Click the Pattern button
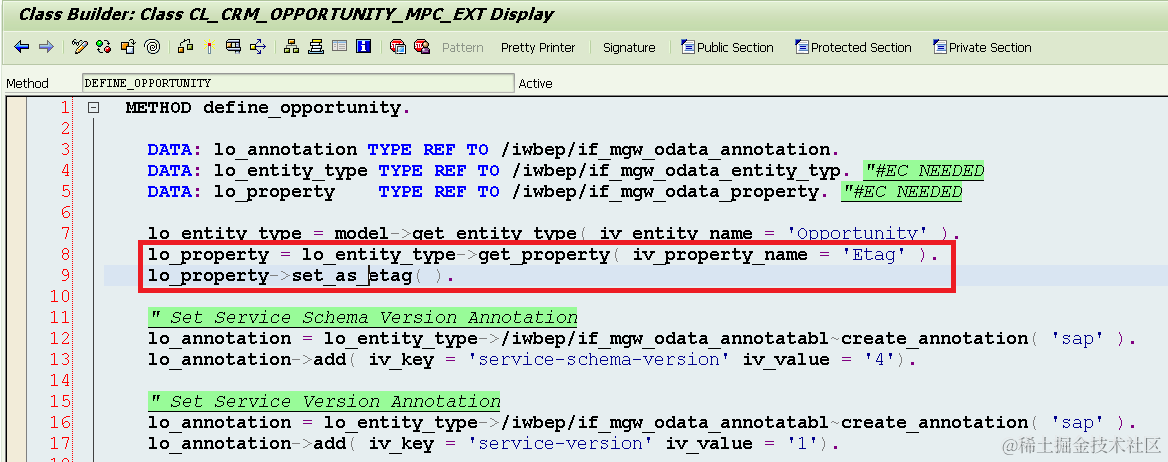 click(463, 47)
